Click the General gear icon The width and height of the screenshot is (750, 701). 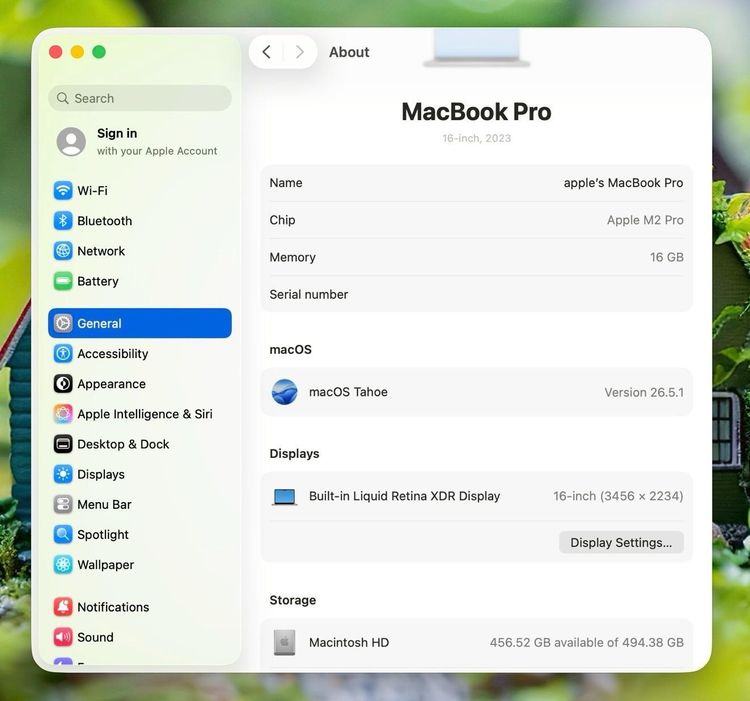pos(63,323)
